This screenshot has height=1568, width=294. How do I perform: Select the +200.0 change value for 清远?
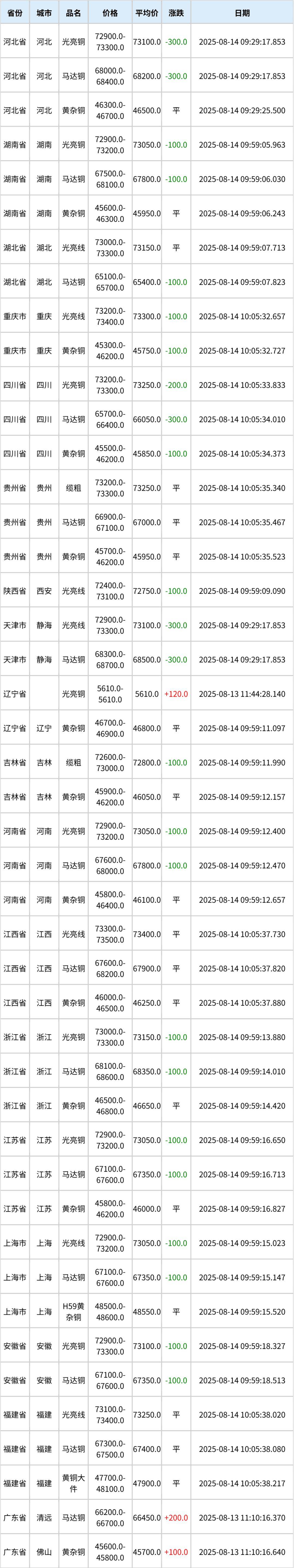pos(176,1517)
